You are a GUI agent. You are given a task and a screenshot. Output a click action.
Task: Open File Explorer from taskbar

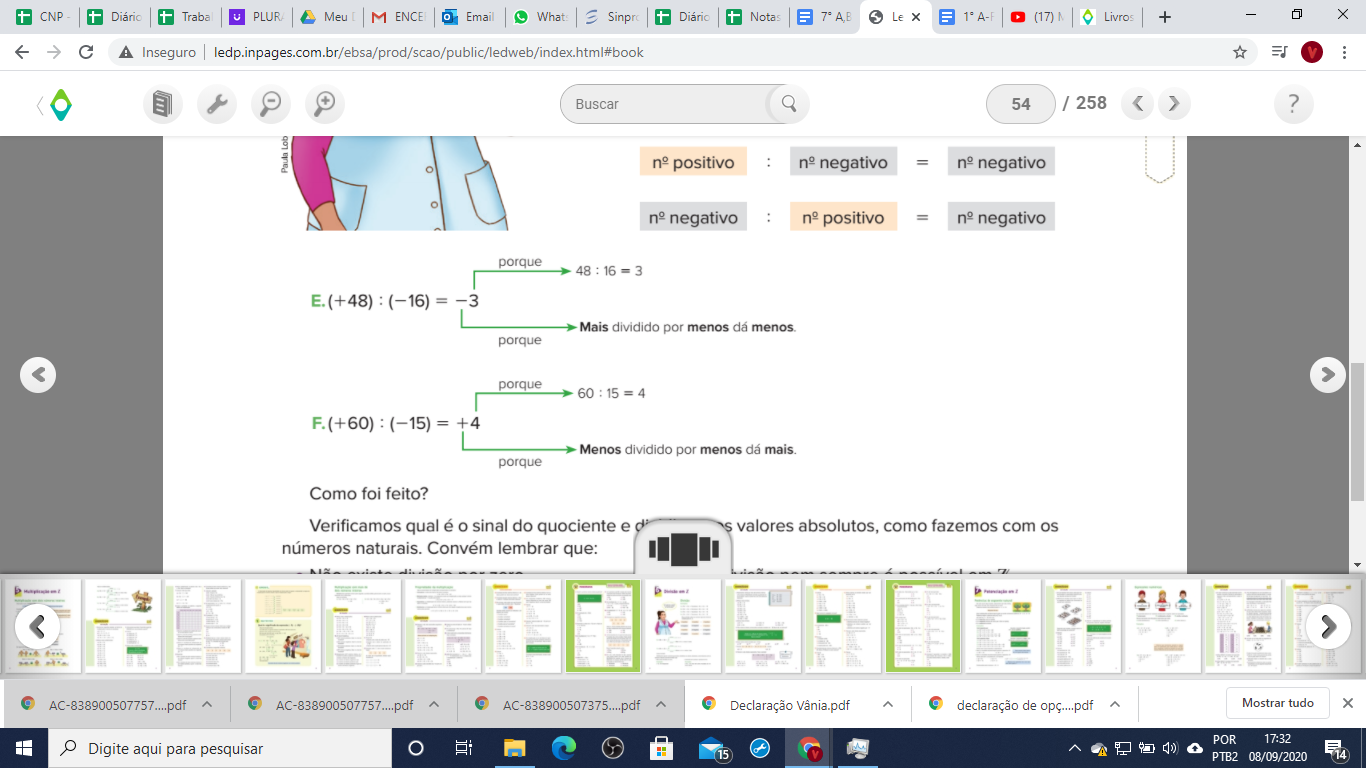tap(514, 748)
